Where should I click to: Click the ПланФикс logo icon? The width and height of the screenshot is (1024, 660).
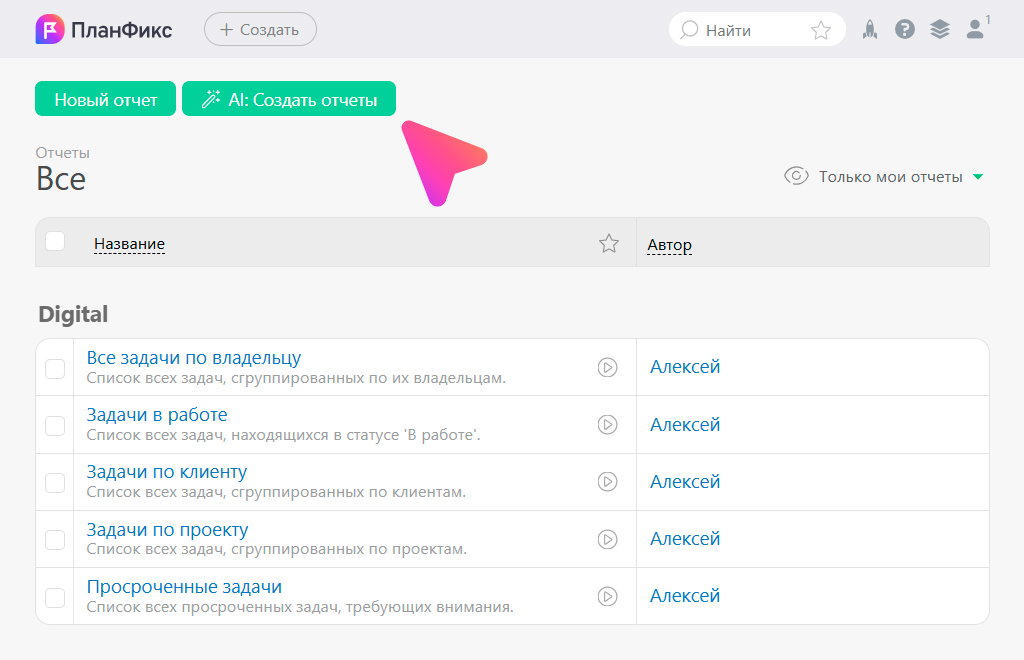(x=49, y=30)
